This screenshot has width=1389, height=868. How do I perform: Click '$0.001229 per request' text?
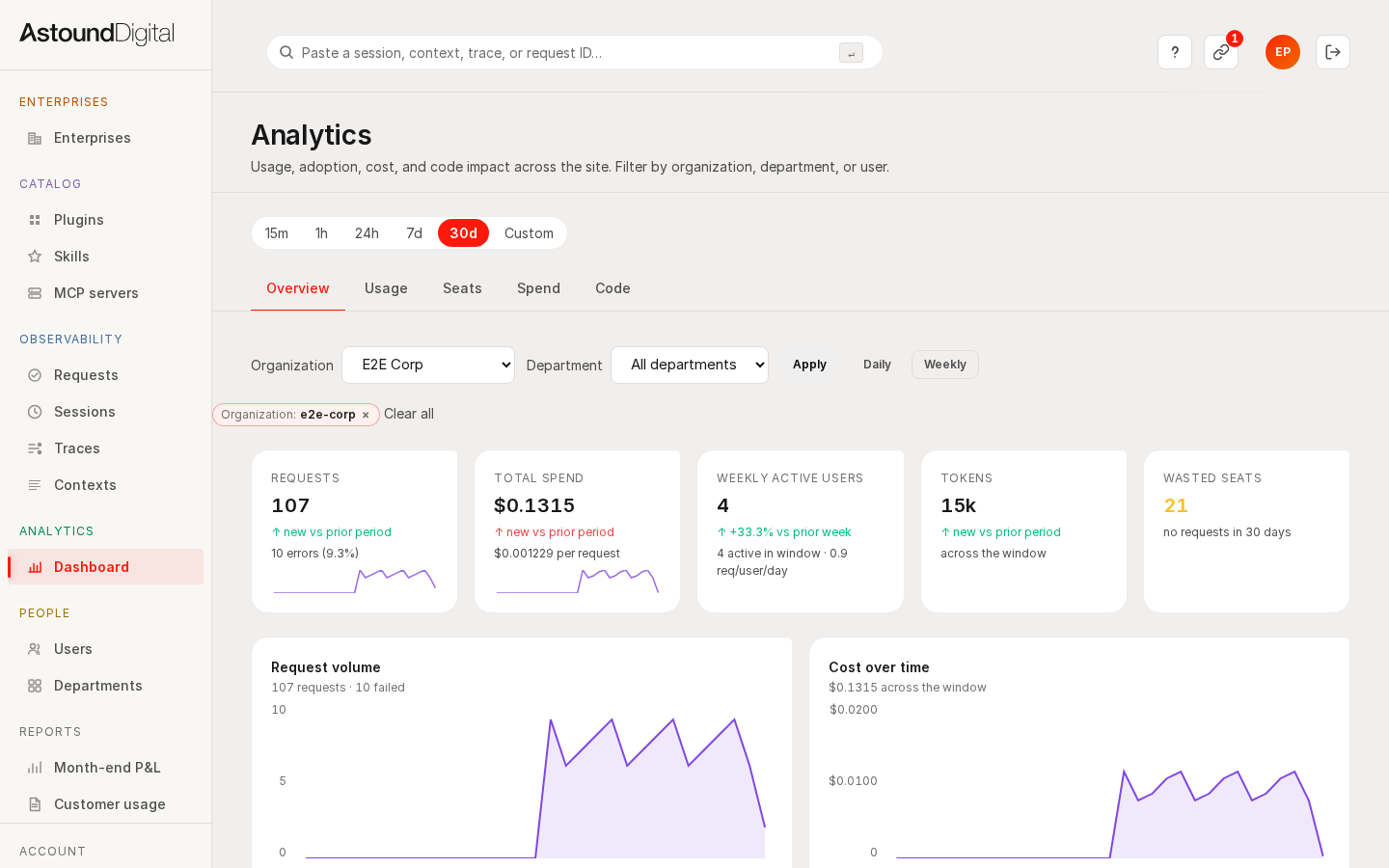pos(557,554)
